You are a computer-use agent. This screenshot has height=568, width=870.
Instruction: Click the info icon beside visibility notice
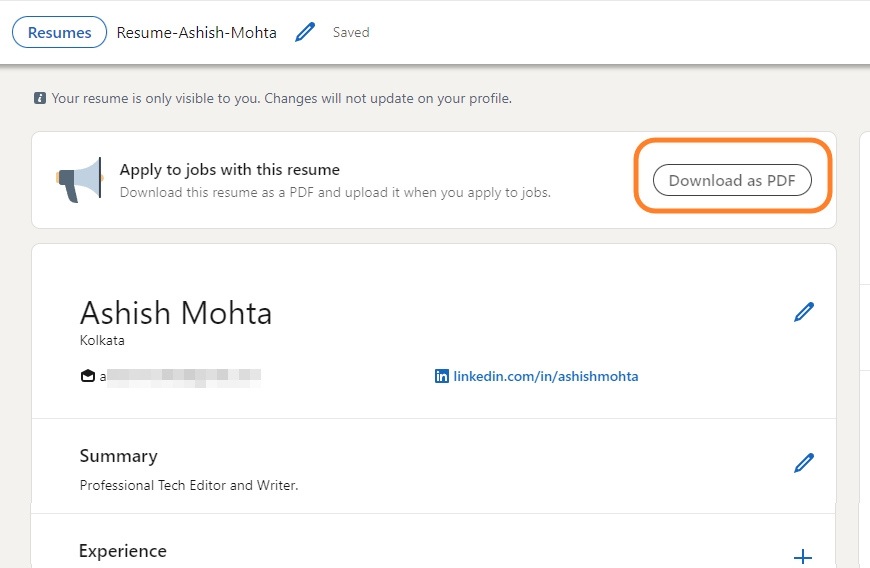click(x=40, y=99)
